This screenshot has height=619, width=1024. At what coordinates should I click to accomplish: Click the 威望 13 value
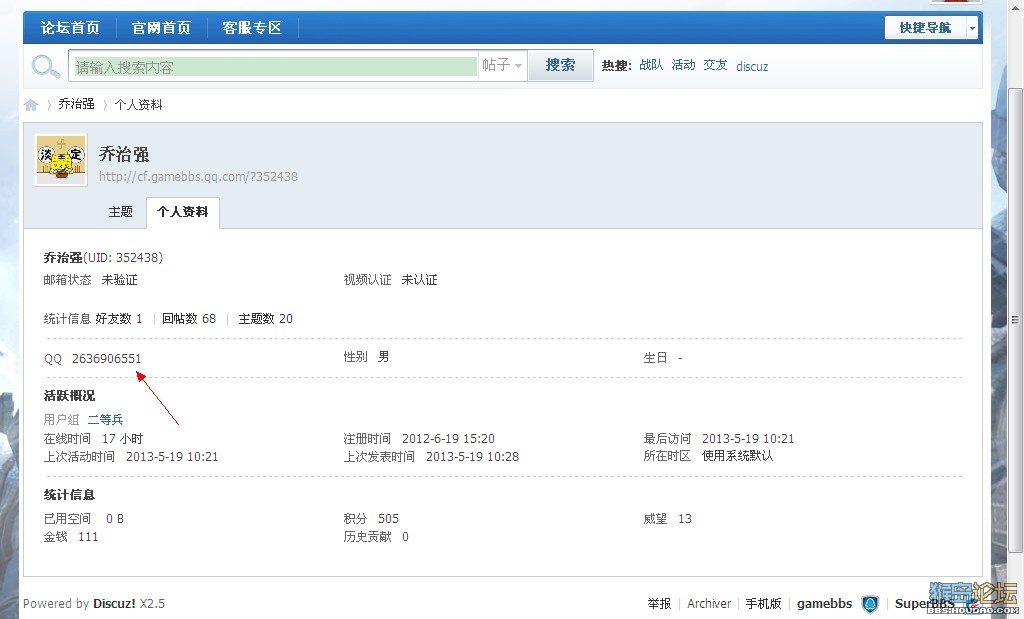click(x=684, y=518)
